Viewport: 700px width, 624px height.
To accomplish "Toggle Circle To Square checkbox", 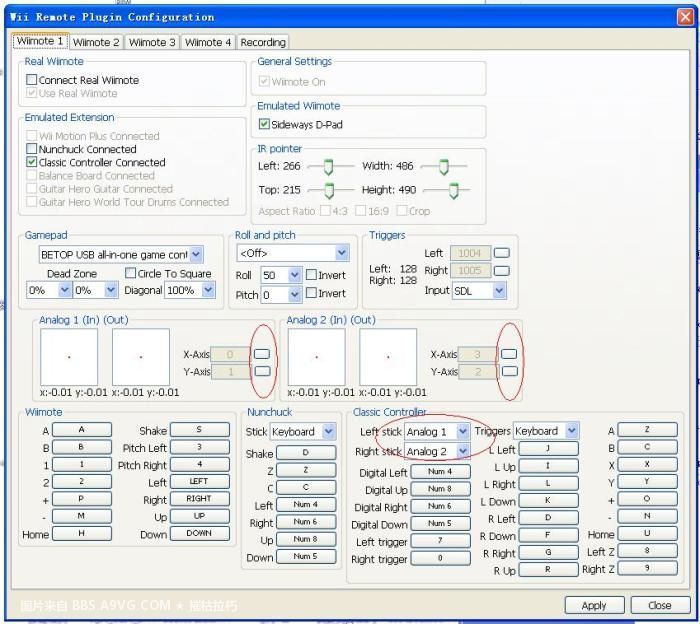I will (130, 273).
